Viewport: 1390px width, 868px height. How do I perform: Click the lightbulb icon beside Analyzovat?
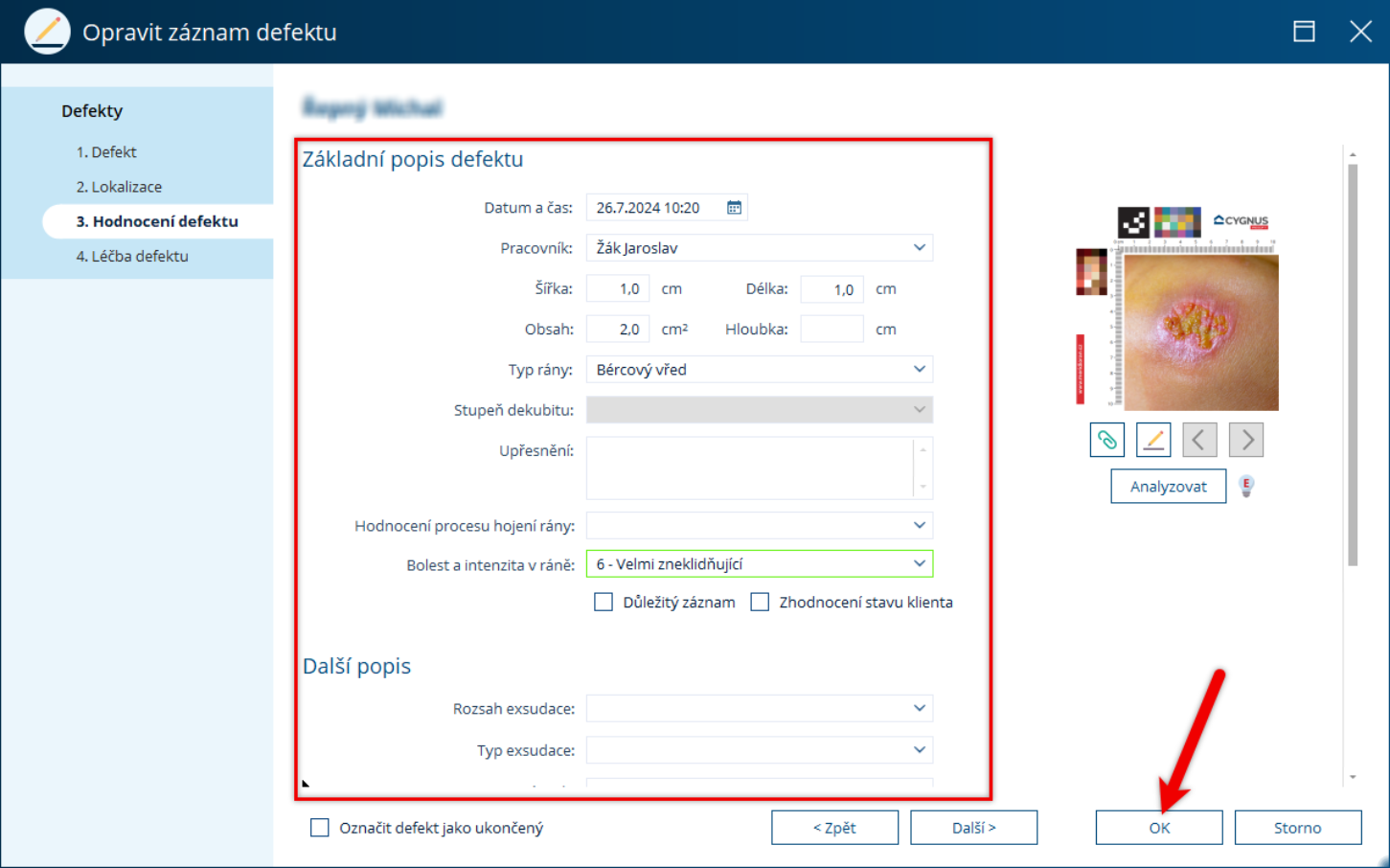[1246, 487]
